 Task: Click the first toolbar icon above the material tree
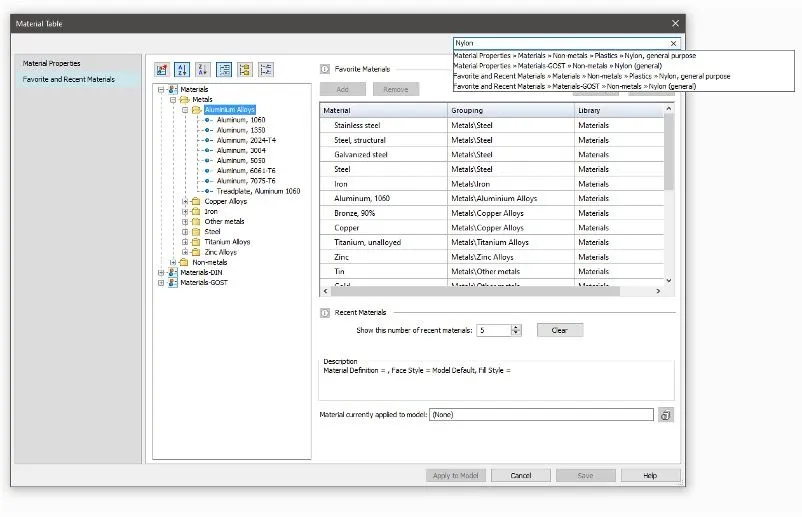(x=162, y=70)
